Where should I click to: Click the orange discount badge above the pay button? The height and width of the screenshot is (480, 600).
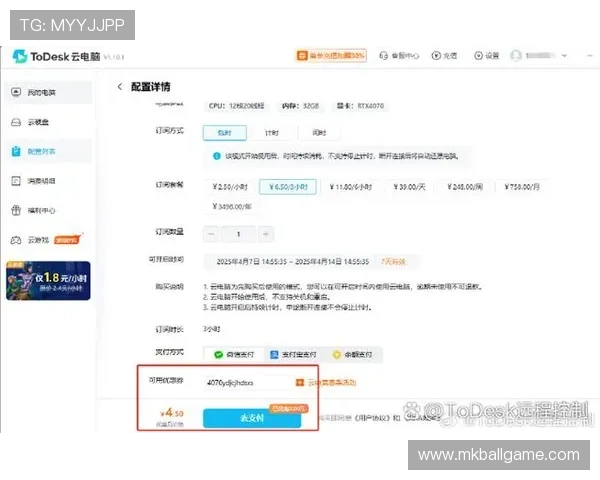click(289, 408)
